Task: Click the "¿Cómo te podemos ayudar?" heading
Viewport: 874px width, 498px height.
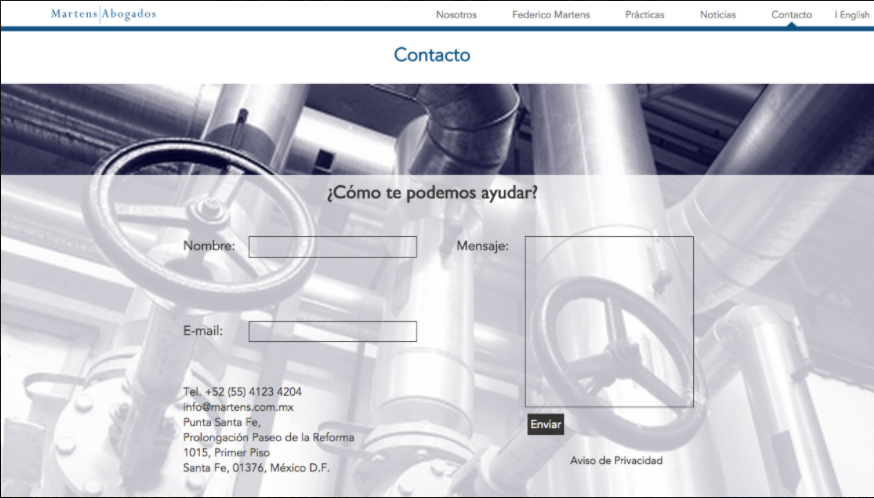Action: point(432,193)
